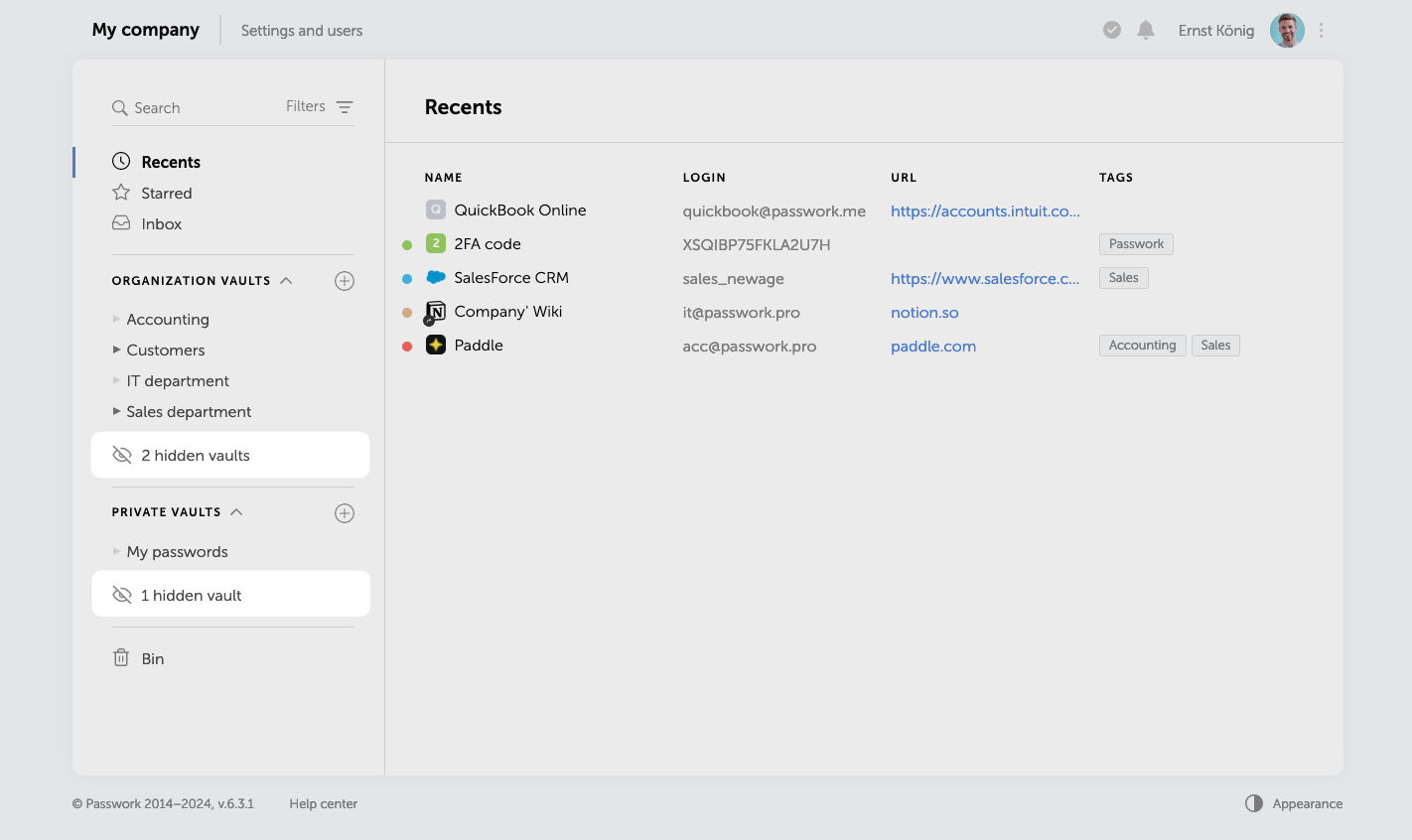Screen dimensions: 1412x840
Task: Click the Bin trash icon
Action: (x=121, y=657)
